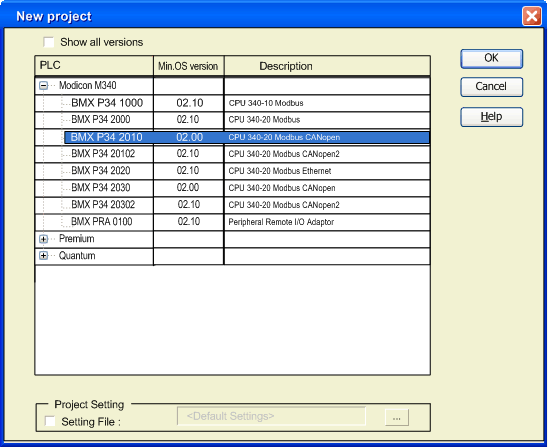Click the Min.OS version column header

pyautogui.click(x=188, y=65)
